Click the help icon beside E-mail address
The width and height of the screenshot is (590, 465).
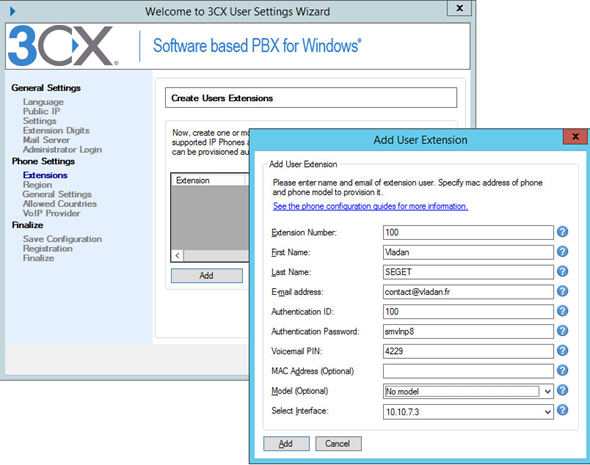(562, 291)
